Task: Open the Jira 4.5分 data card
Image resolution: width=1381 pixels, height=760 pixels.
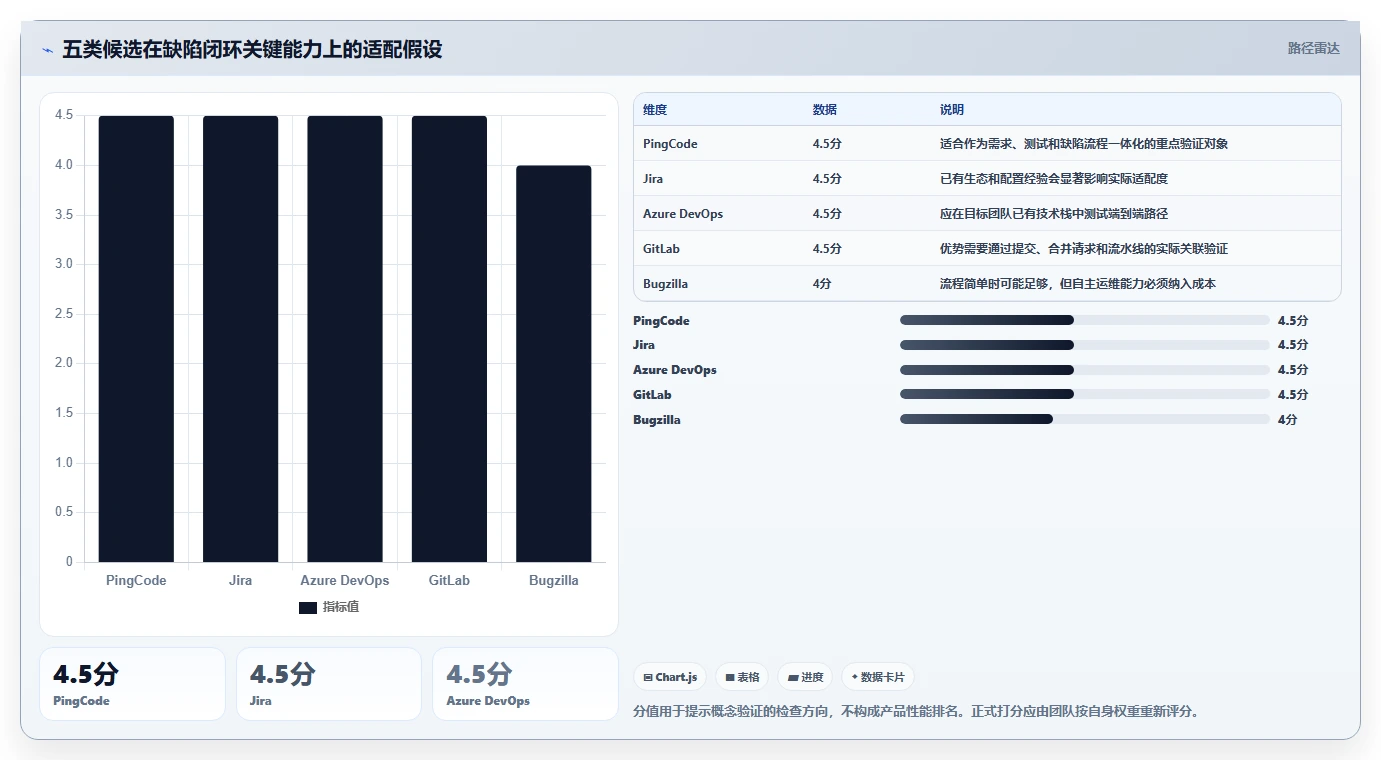Action: point(329,684)
